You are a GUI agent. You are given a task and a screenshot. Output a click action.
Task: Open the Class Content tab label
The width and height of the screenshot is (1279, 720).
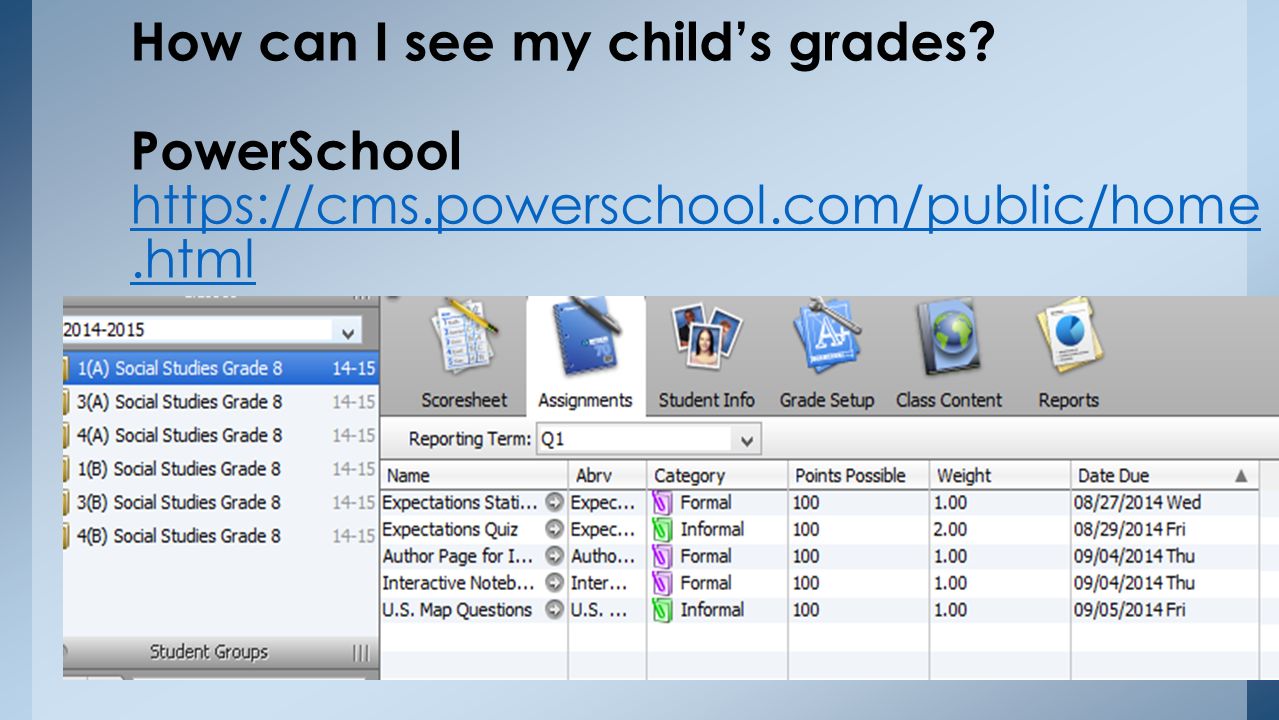pyautogui.click(x=949, y=400)
